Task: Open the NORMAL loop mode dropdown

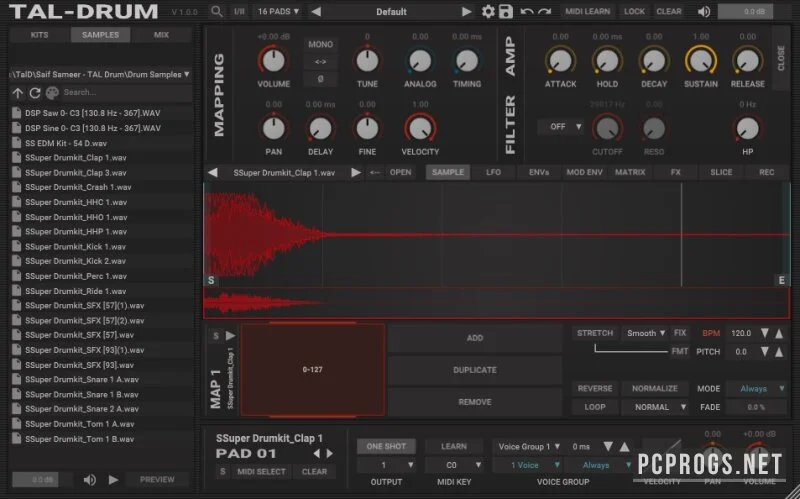Action: tap(655, 407)
